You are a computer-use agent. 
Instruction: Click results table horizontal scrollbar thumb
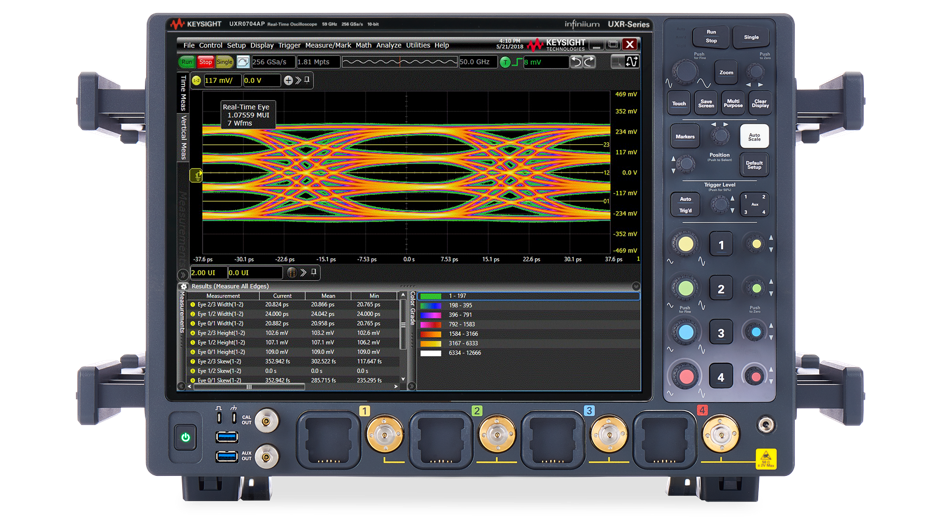point(249,387)
